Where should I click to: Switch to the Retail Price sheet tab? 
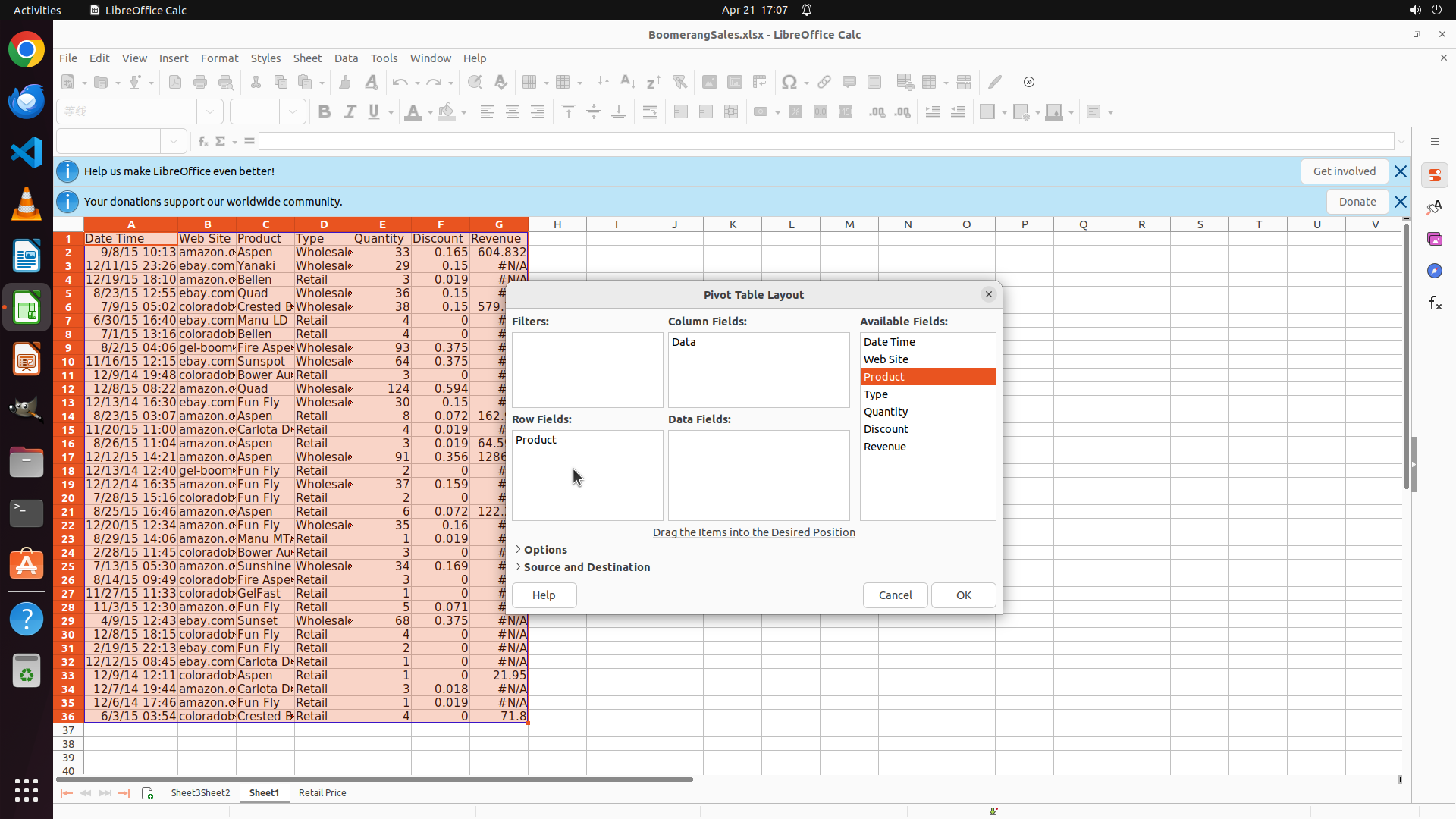[322, 793]
